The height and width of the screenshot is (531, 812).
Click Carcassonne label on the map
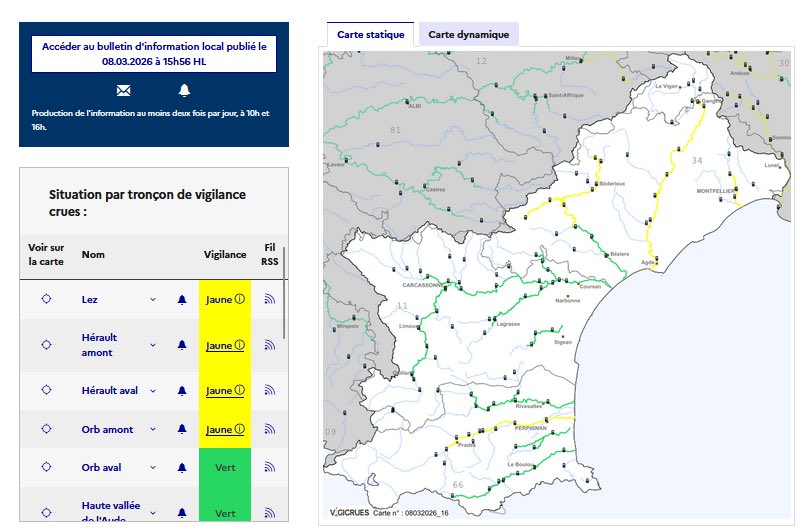coord(423,285)
